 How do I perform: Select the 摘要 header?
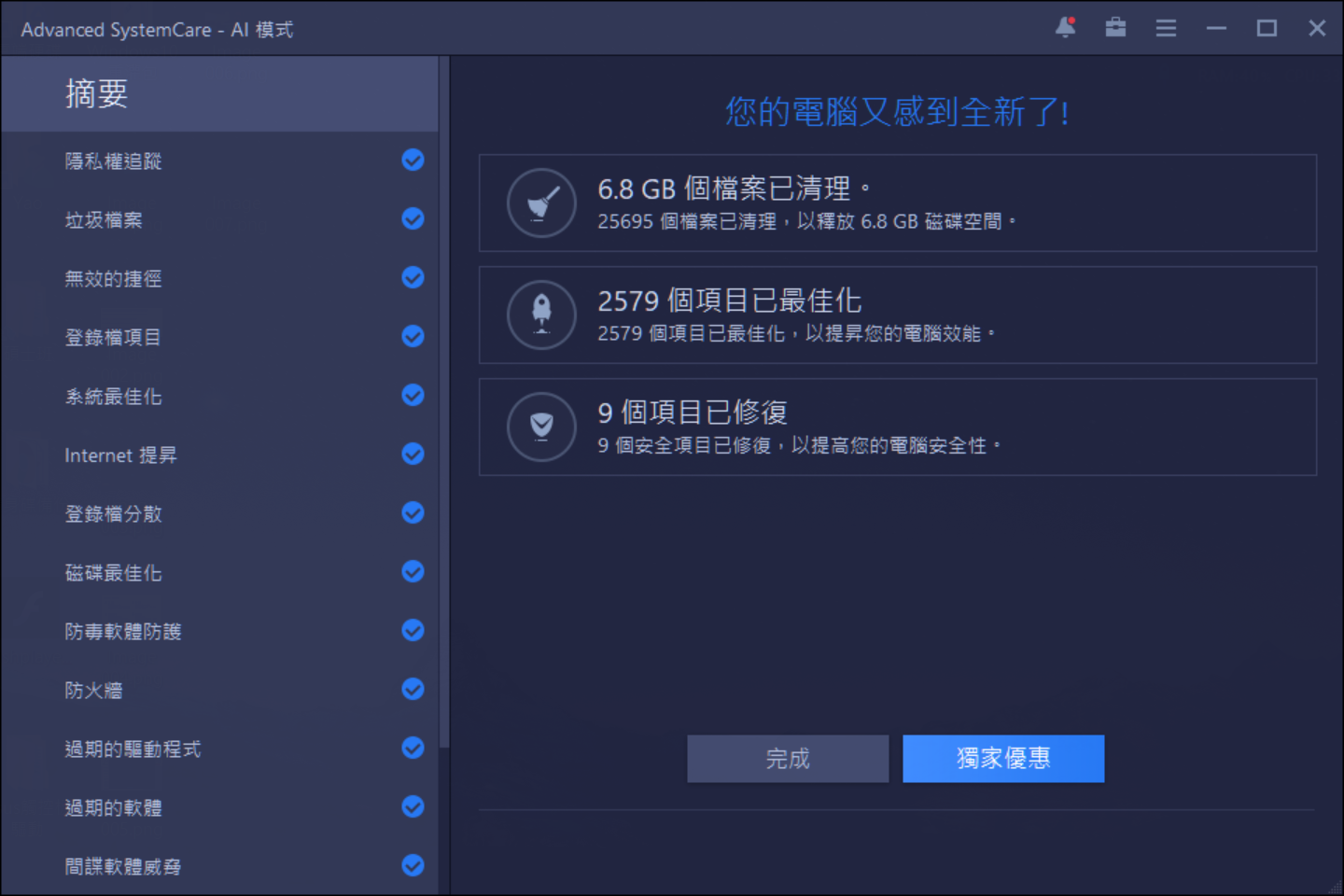coord(220,93)
